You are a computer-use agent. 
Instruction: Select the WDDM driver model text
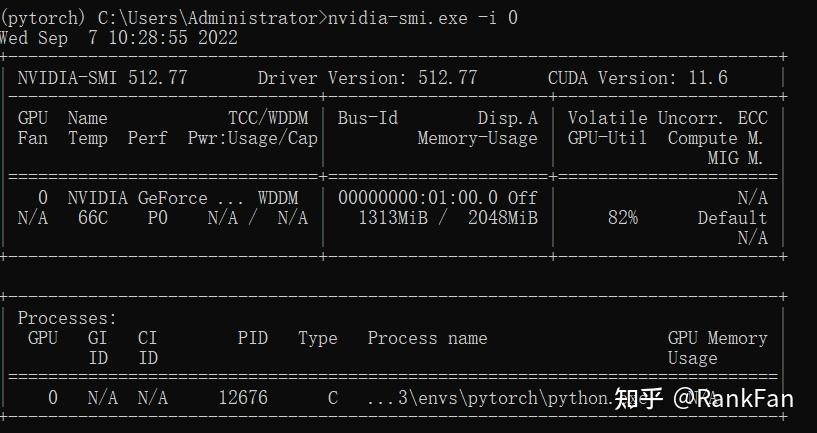(278, 199)
